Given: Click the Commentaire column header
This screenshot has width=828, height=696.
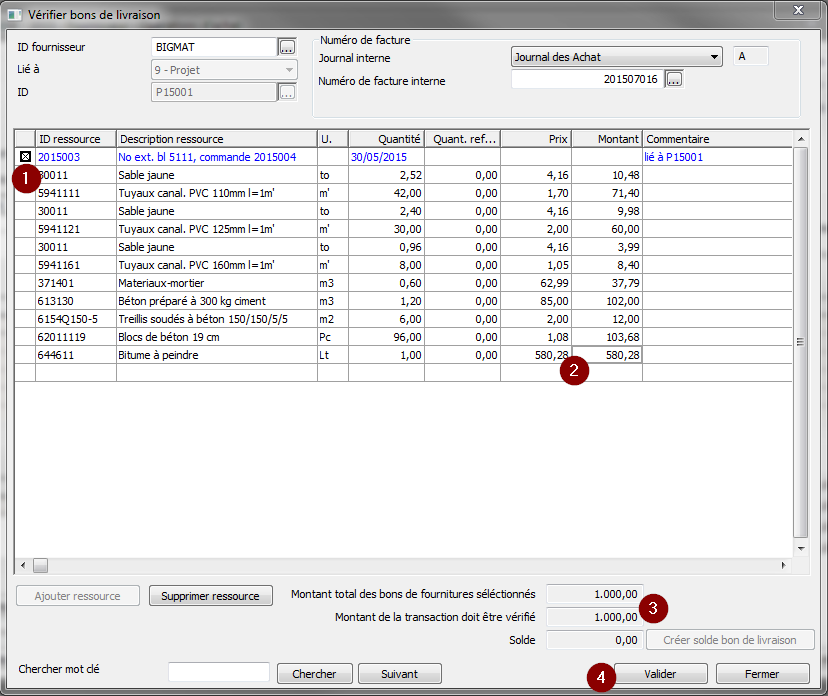Looking at the screenshot, I should (717, 139).
